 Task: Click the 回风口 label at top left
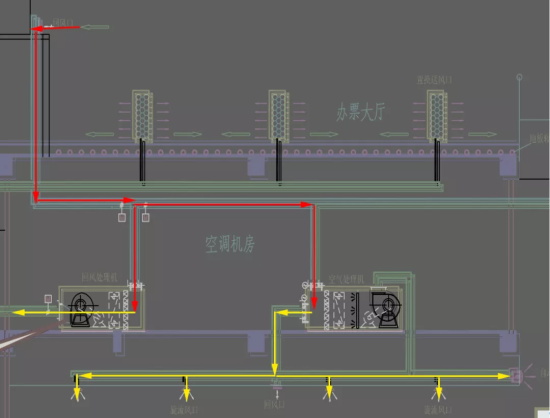pyautogui.click(x=63, y=23)
